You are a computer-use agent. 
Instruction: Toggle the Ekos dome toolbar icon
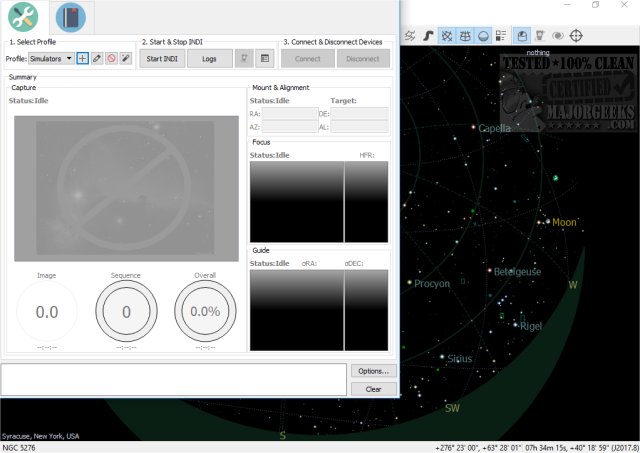(522, 36)
